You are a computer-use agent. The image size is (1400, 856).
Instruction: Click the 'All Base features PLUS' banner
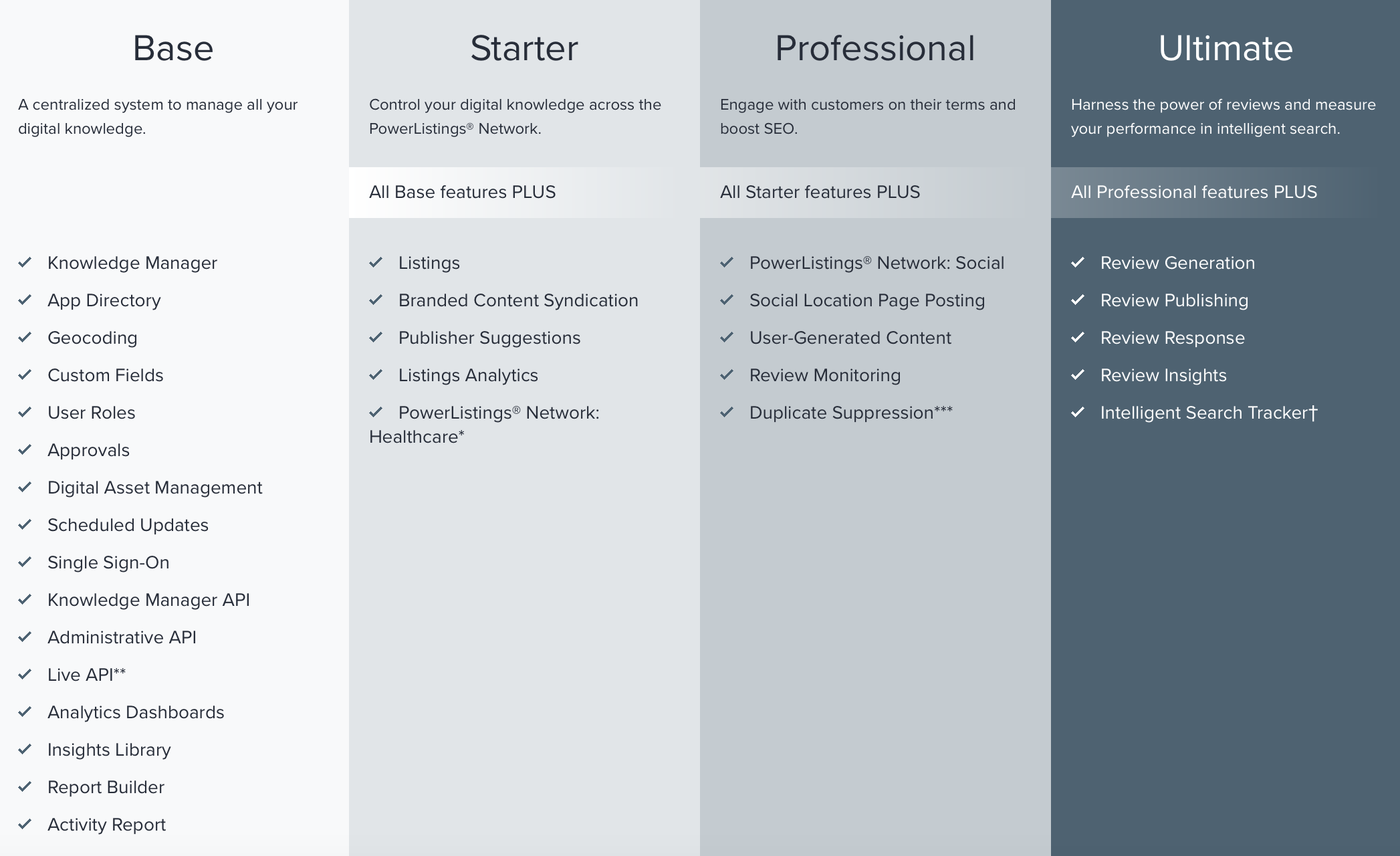(x=524, y=192)
